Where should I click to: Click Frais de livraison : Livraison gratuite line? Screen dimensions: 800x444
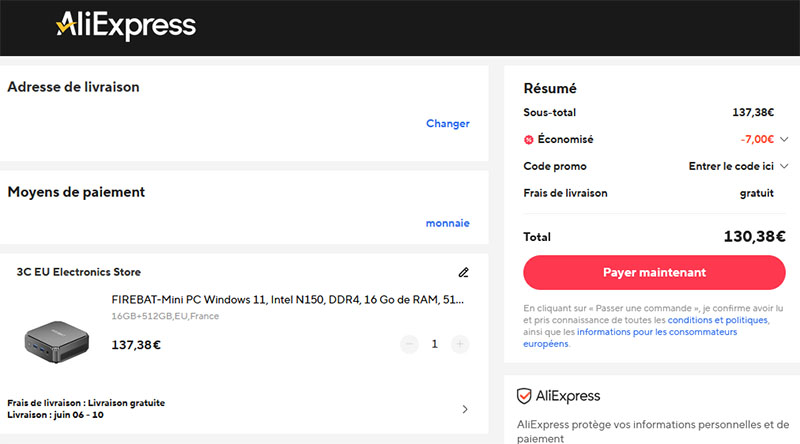coord(86,403)
